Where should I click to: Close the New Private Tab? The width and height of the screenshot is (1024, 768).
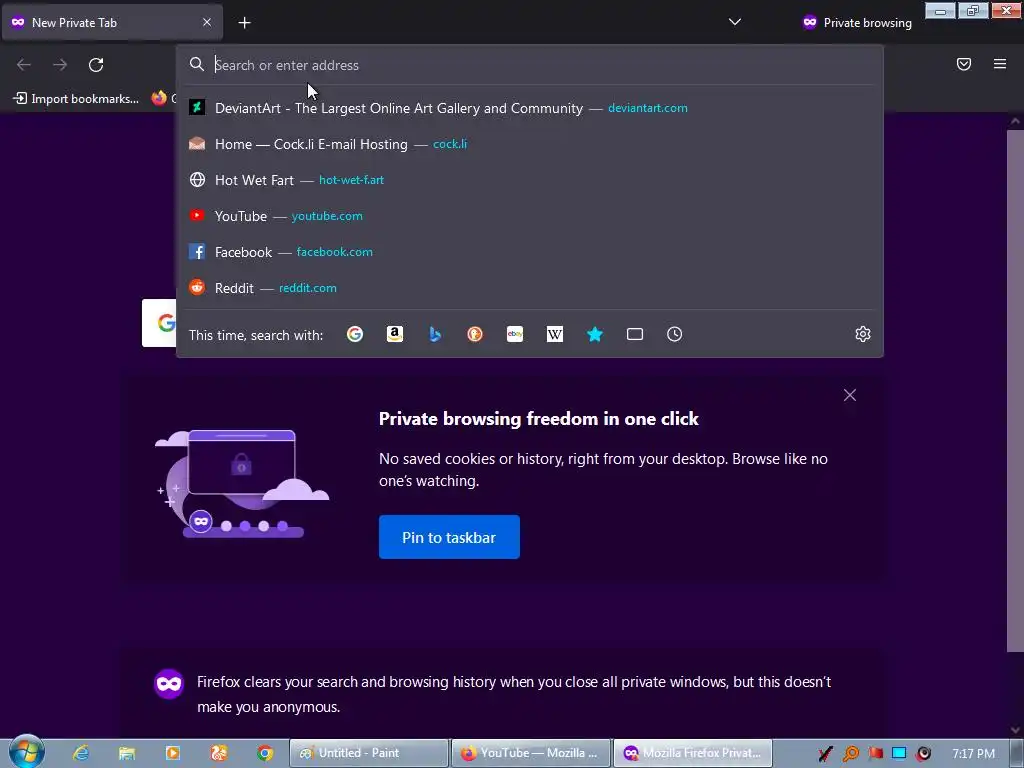(207, 22)
